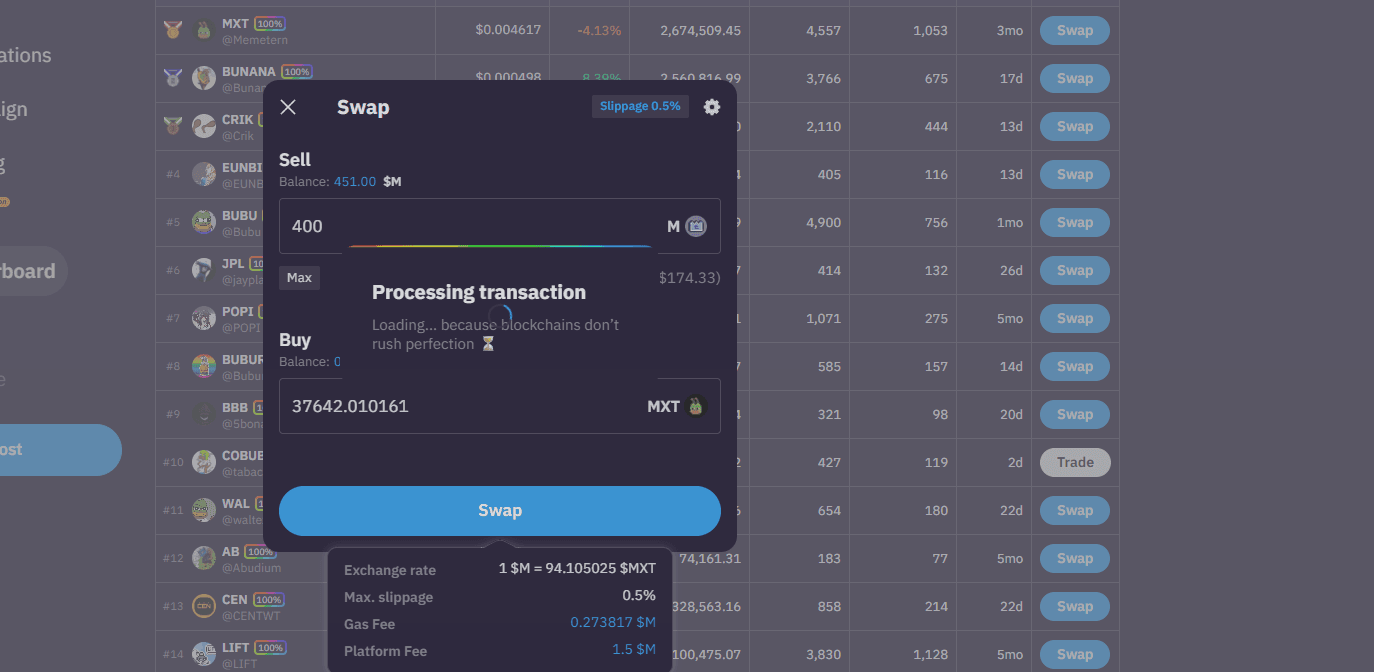Click the MXT token icon in Buy field

point(697,406)
